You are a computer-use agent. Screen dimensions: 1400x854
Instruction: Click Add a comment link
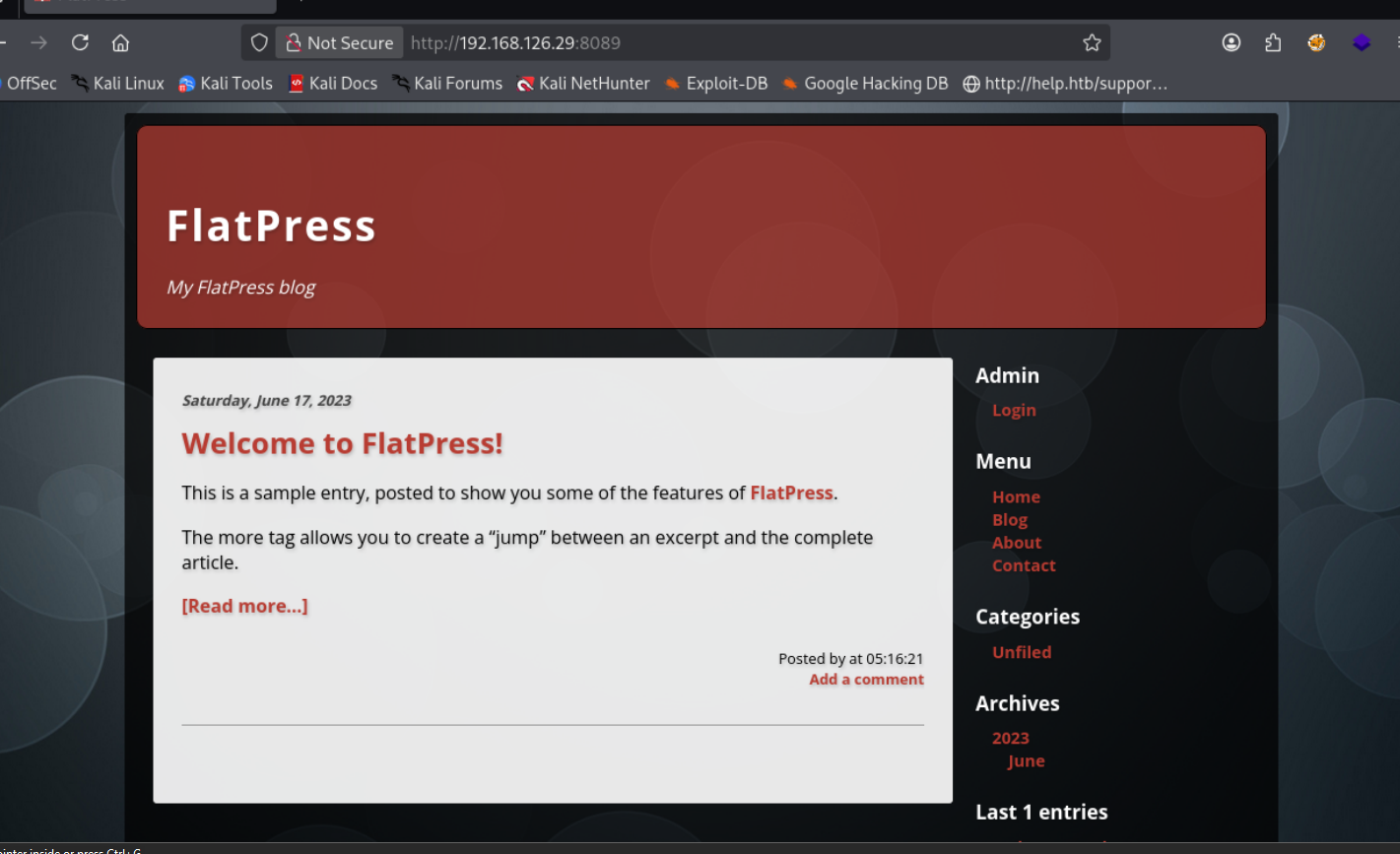(866, 680)
